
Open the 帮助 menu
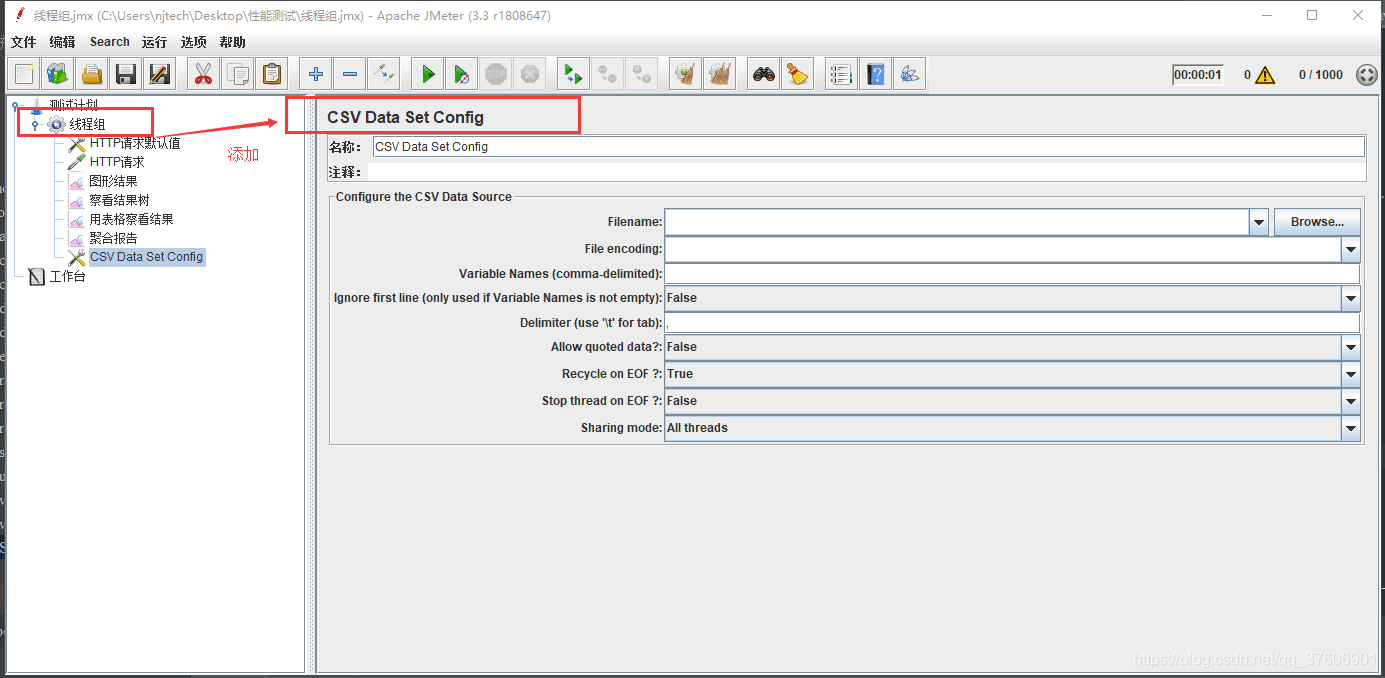[232, 42]
